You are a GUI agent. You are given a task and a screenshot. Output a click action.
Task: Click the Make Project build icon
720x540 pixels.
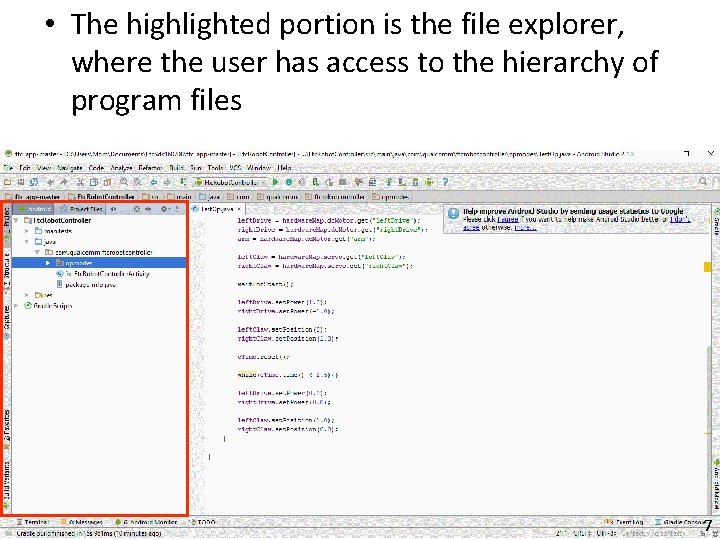[183, 182]
